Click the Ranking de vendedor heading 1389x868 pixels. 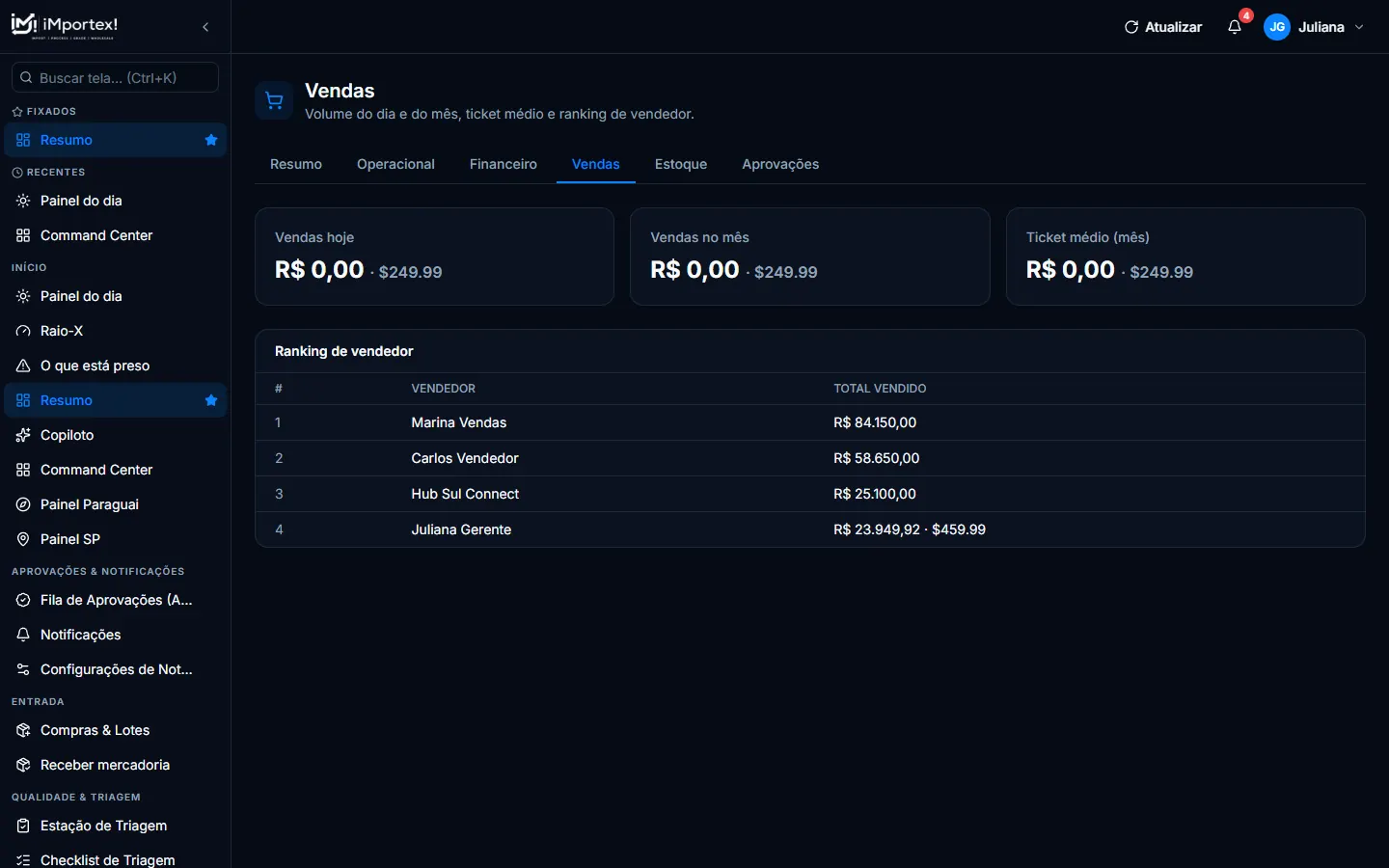point(344,351)
